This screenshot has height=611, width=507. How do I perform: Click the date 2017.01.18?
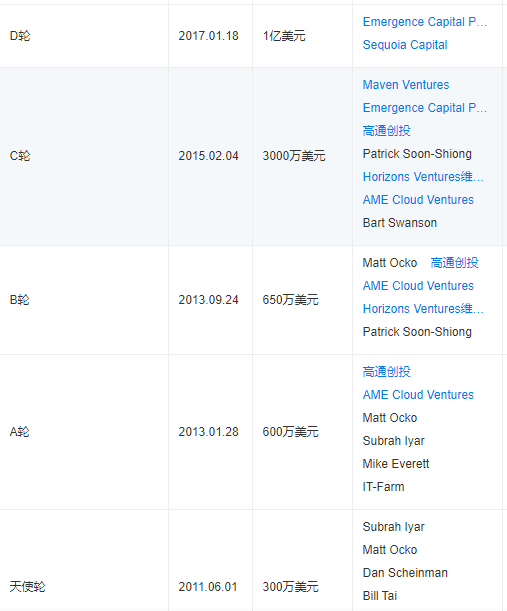coord(208,36)
